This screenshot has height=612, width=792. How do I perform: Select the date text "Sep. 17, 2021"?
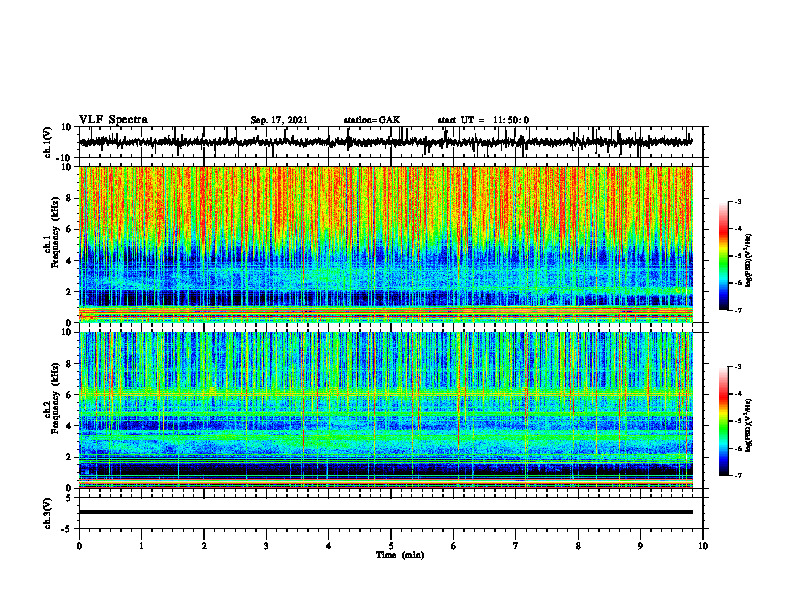pyautogui.click(x=279, y=120)
